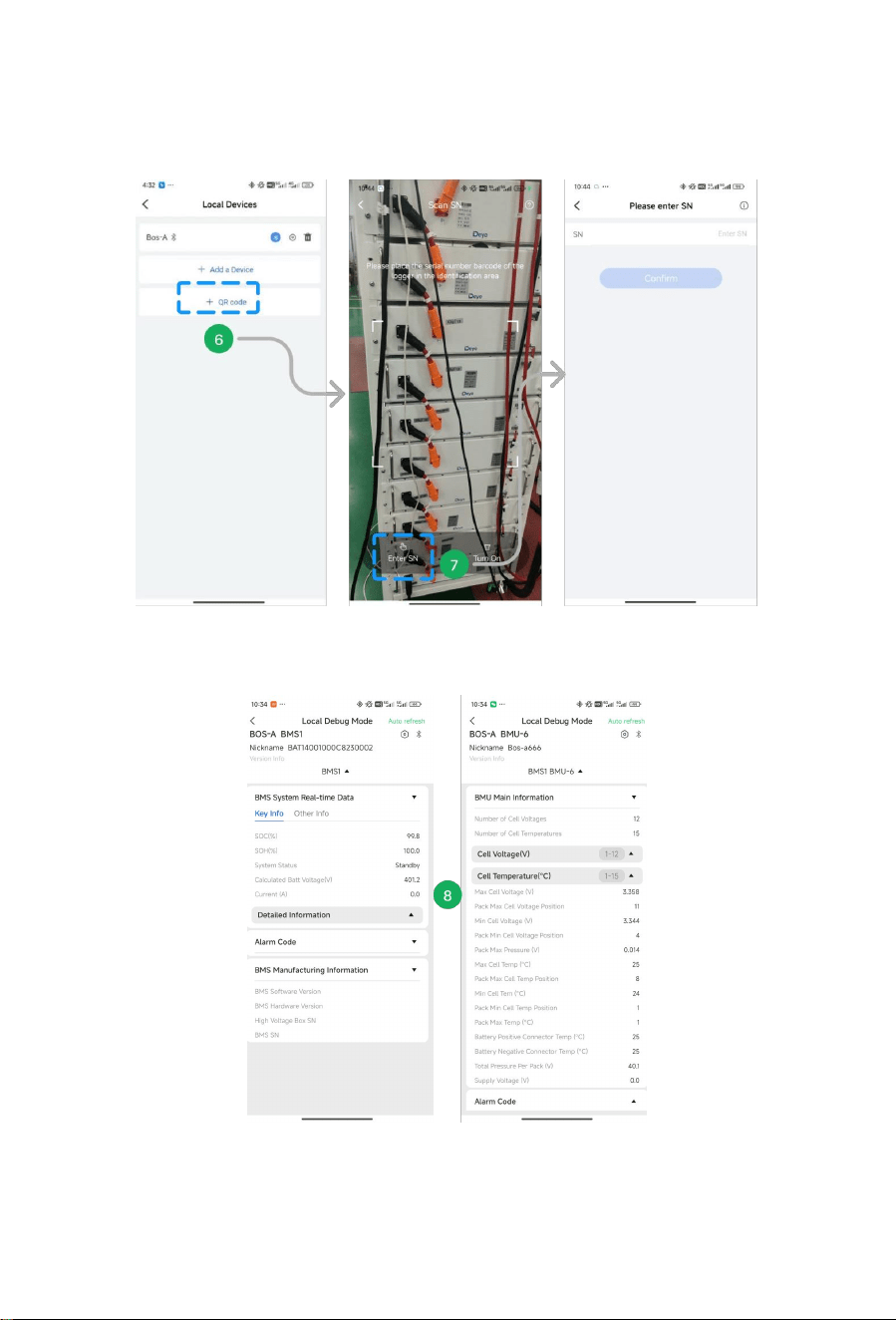Tap nickname BAT14001000C8230002

(330, 748)
